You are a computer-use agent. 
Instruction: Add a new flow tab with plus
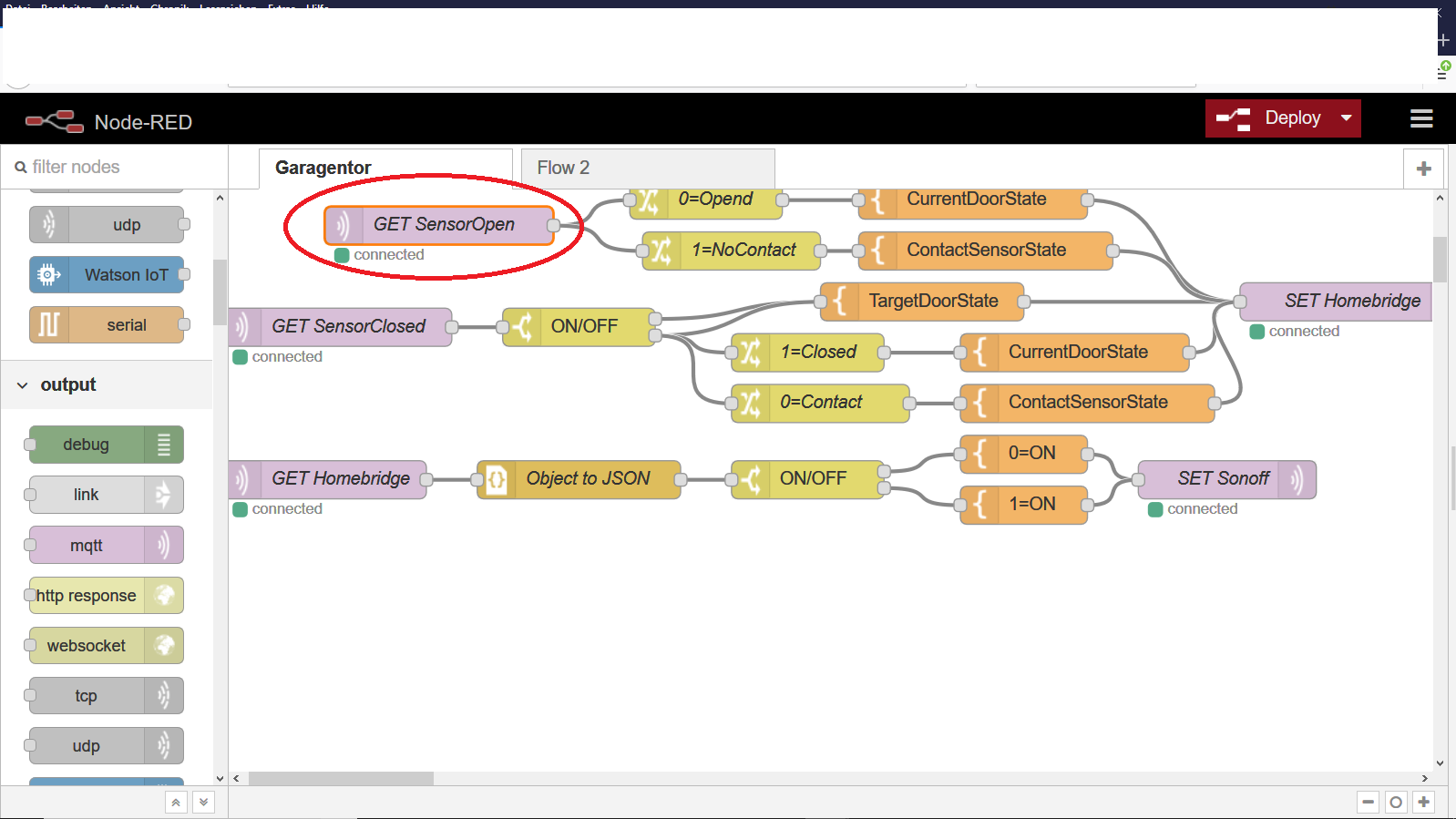click(1423, 169)
